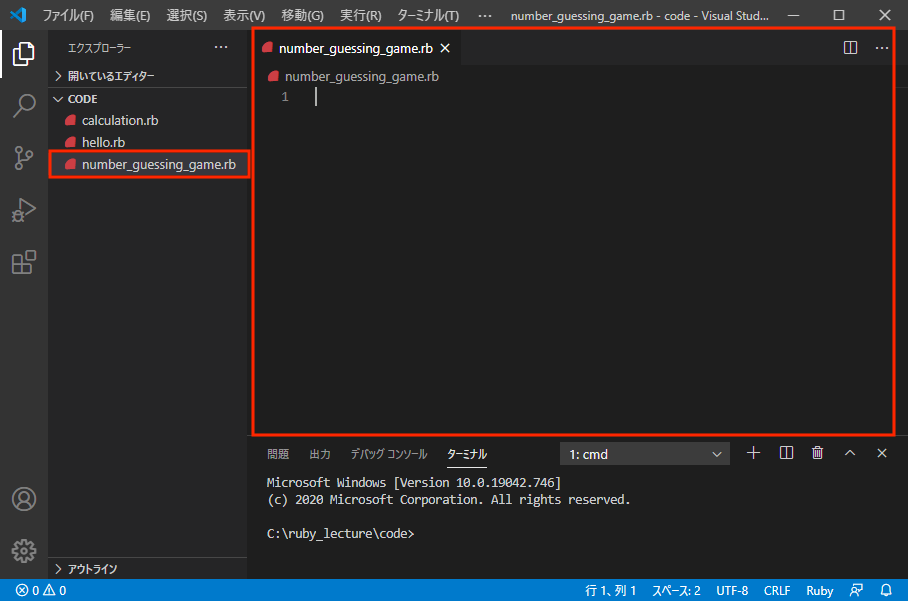
Task: Collapse the CODE folder section
Action: coord(148,99)
